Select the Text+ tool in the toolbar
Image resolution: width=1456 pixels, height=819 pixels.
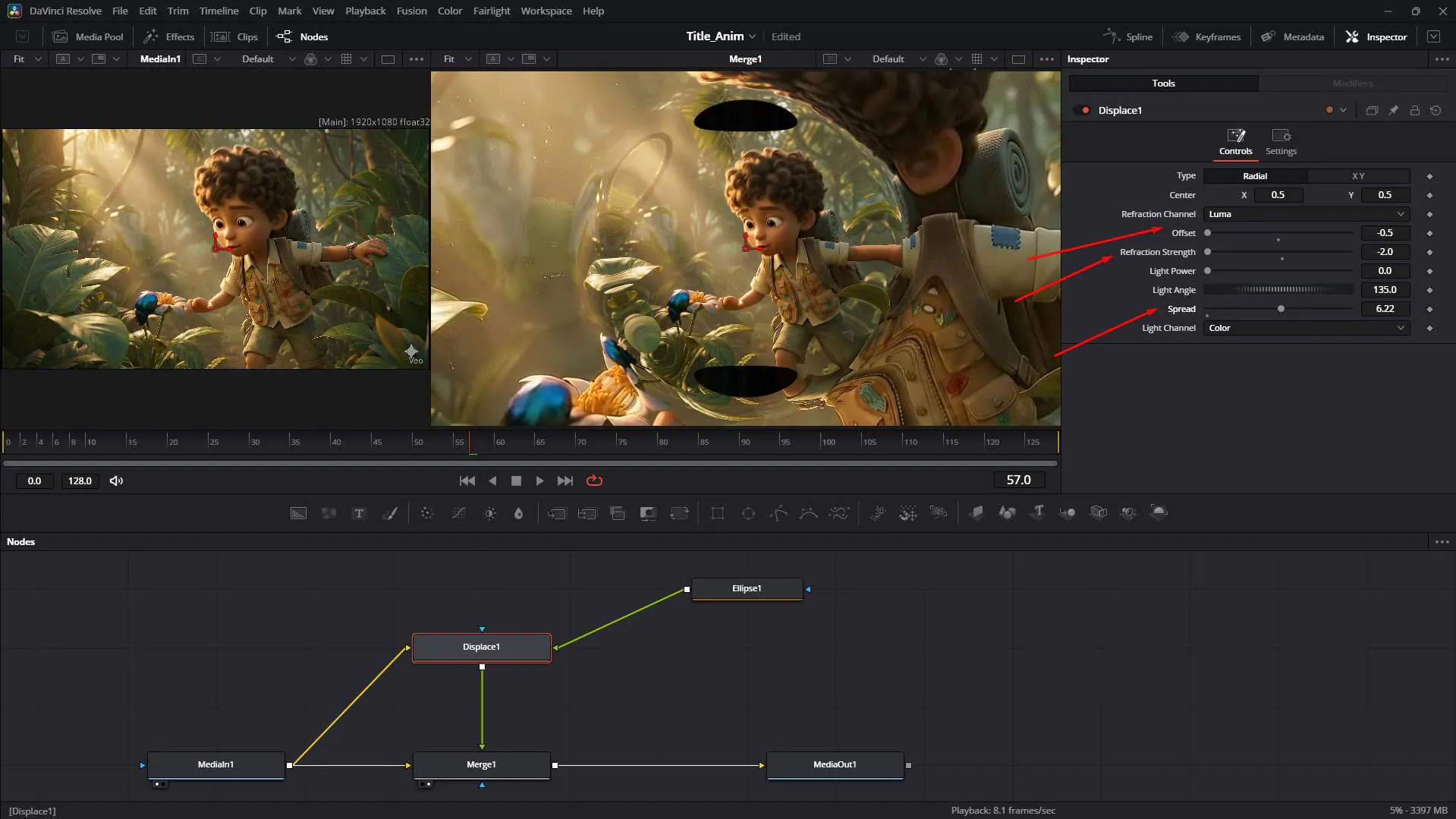pyautogui.click(x=359, y=514)
